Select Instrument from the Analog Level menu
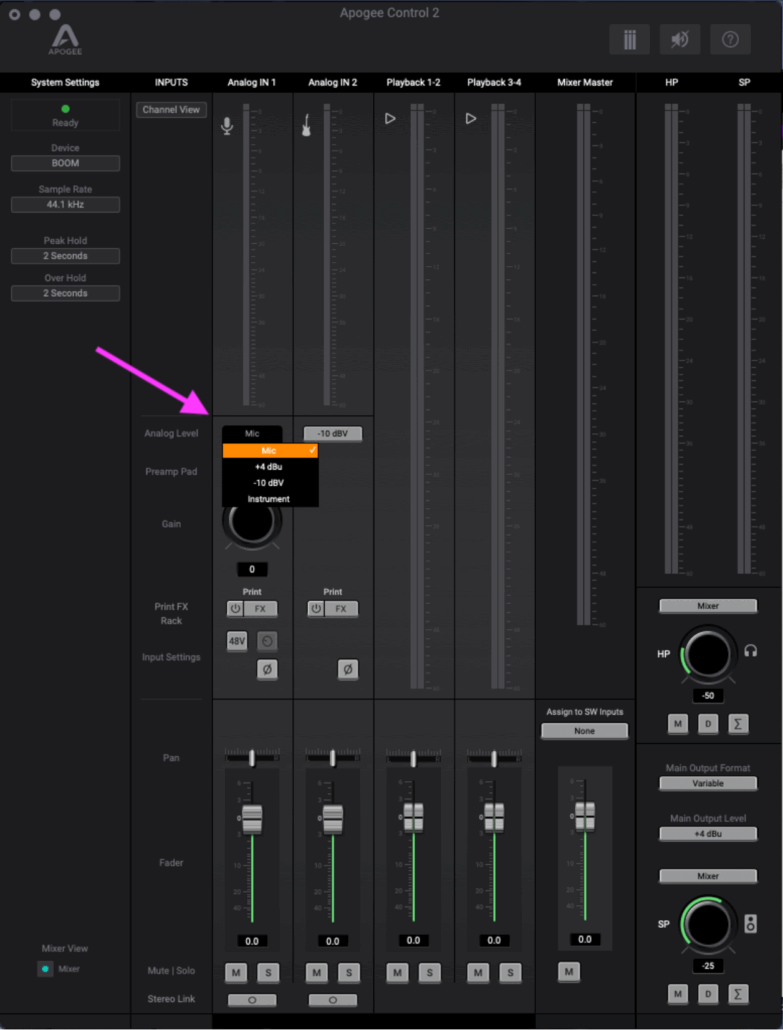This screenshot has height=1030, width=783. [x=270, y=498]
